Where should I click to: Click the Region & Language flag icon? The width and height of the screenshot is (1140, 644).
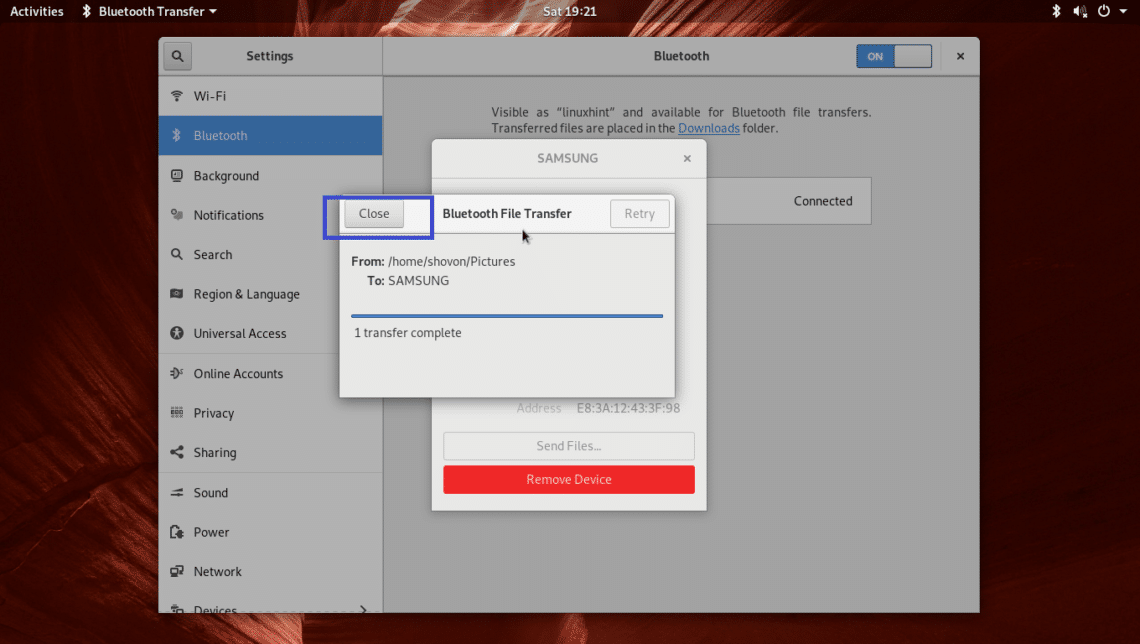[177, 294]
